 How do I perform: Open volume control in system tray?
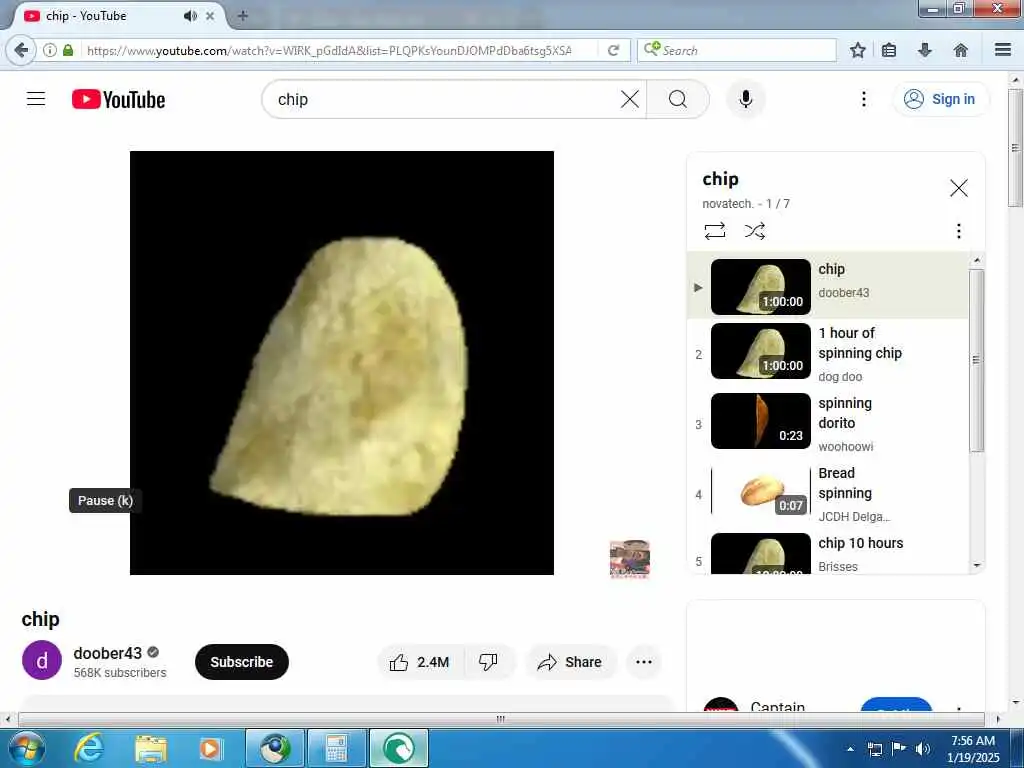923,749
